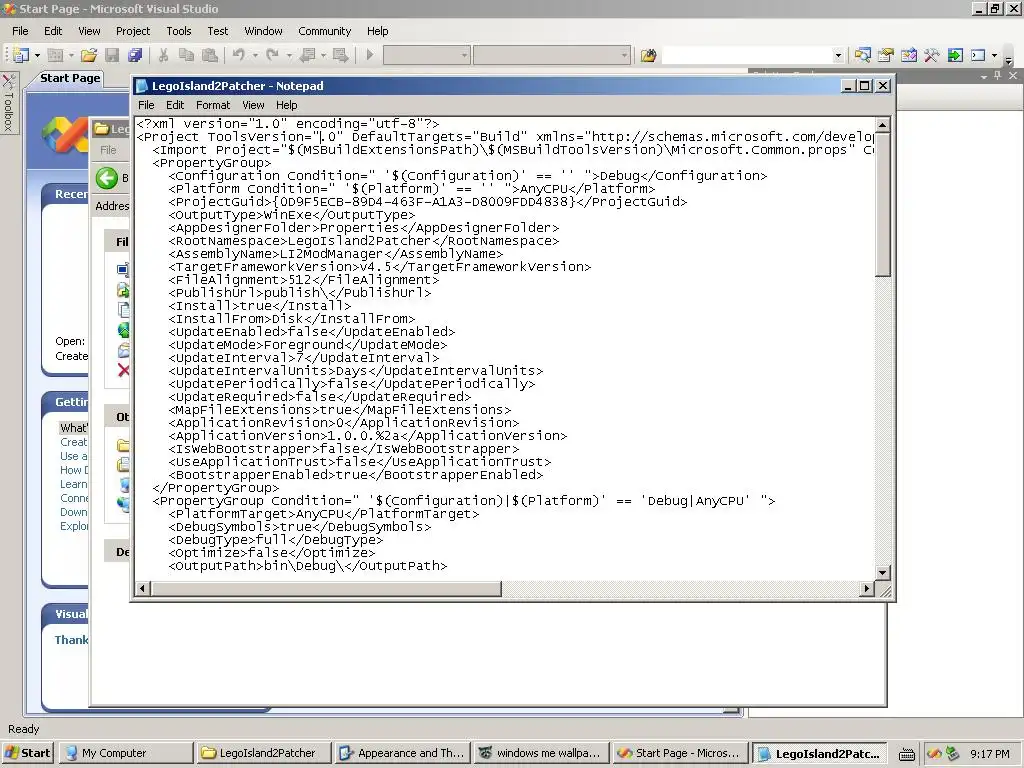Click the green Back arrow in Explorer window

pos(107,178)
